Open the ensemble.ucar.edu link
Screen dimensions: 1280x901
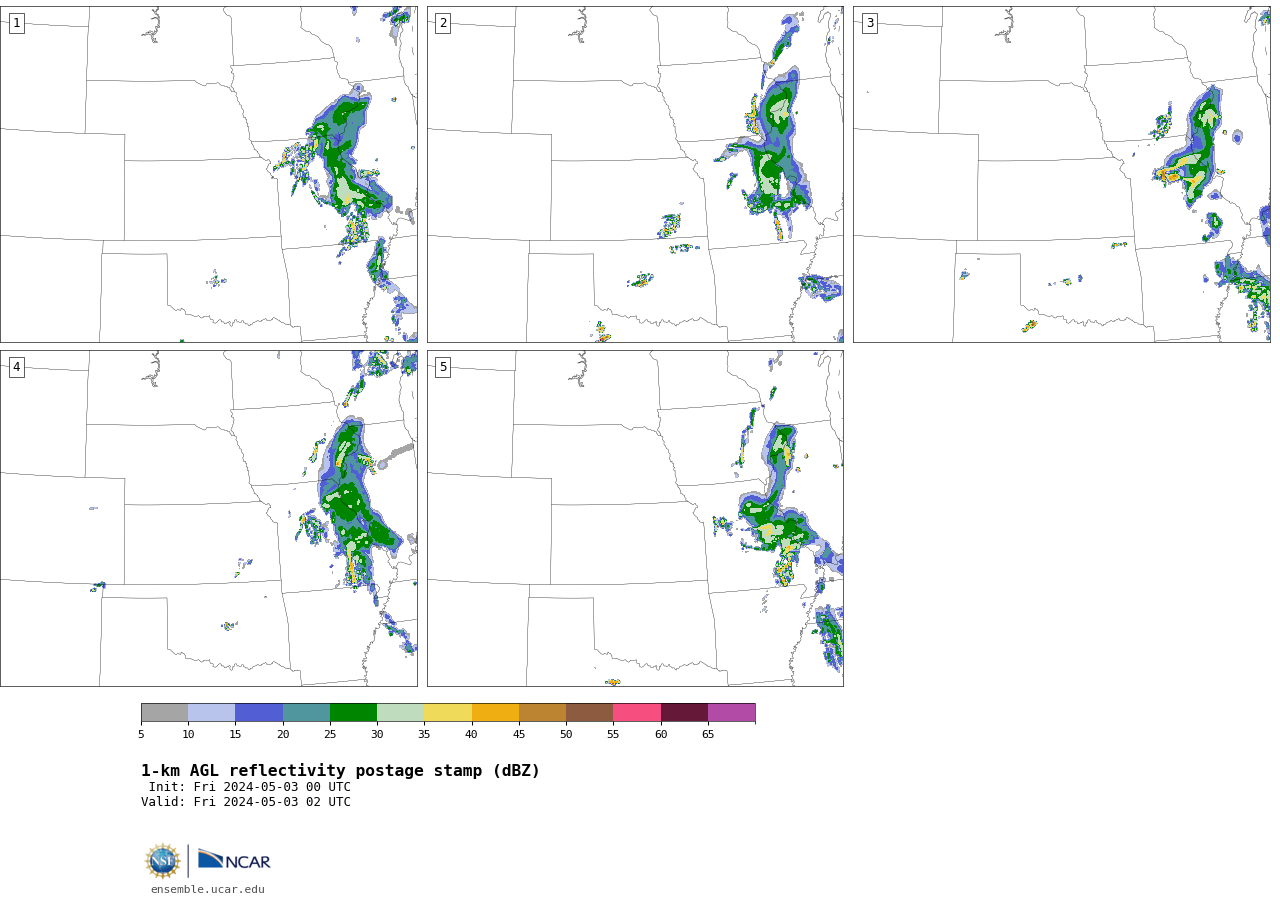(x=208, y=889)
